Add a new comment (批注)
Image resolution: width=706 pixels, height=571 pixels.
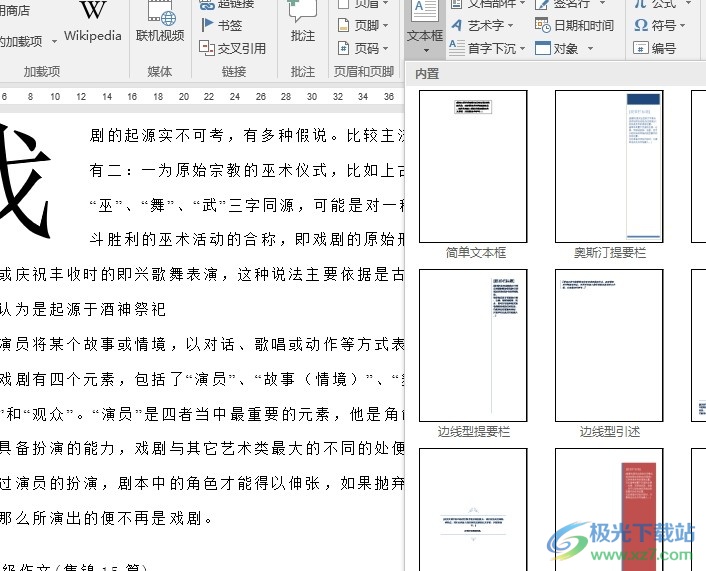[x=303, y=23]
